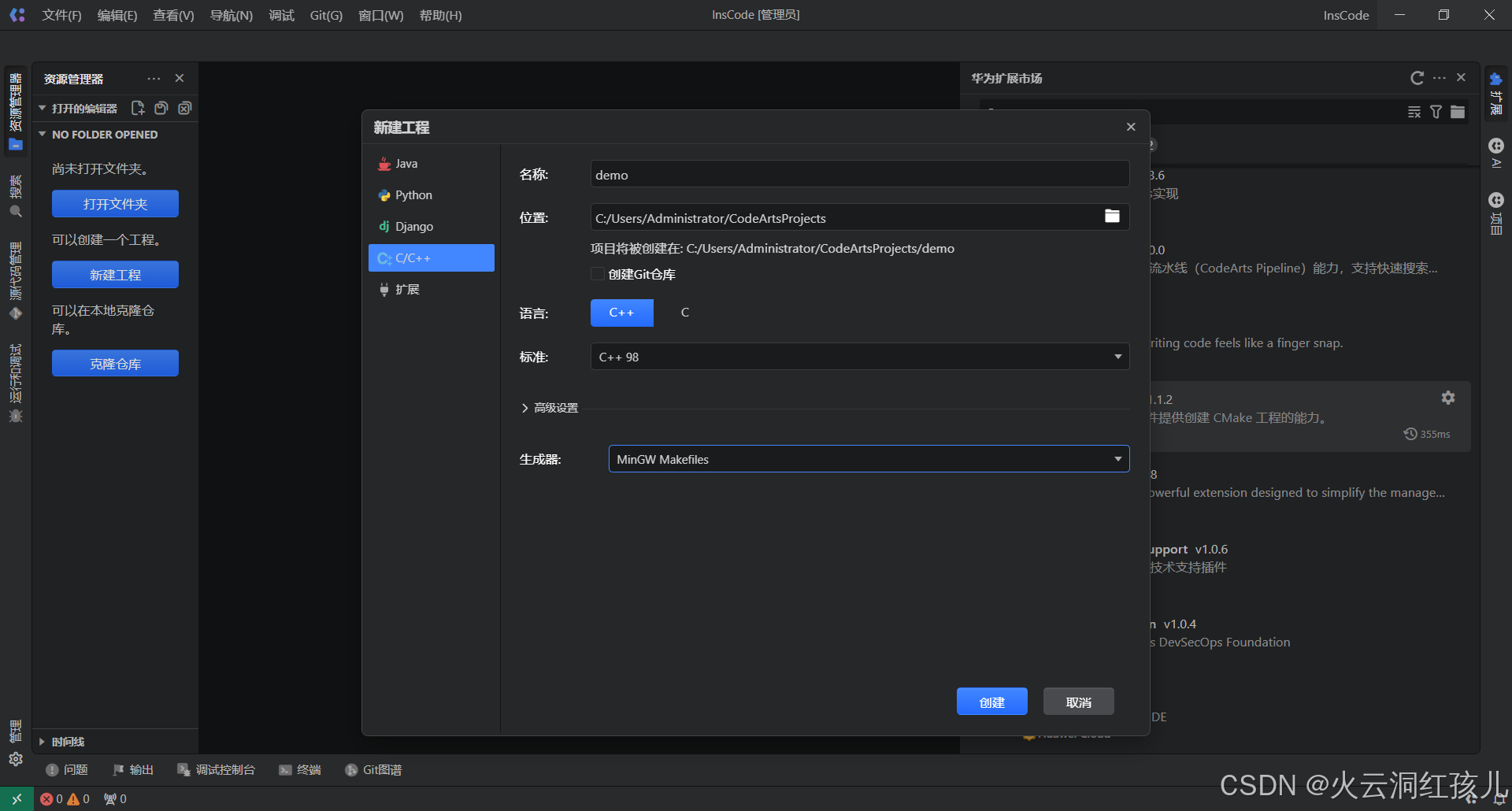The height and width of the screenshot is (811, 1512).
Task: Click the new untitled file icon in open editors
Action: (138, 108)
